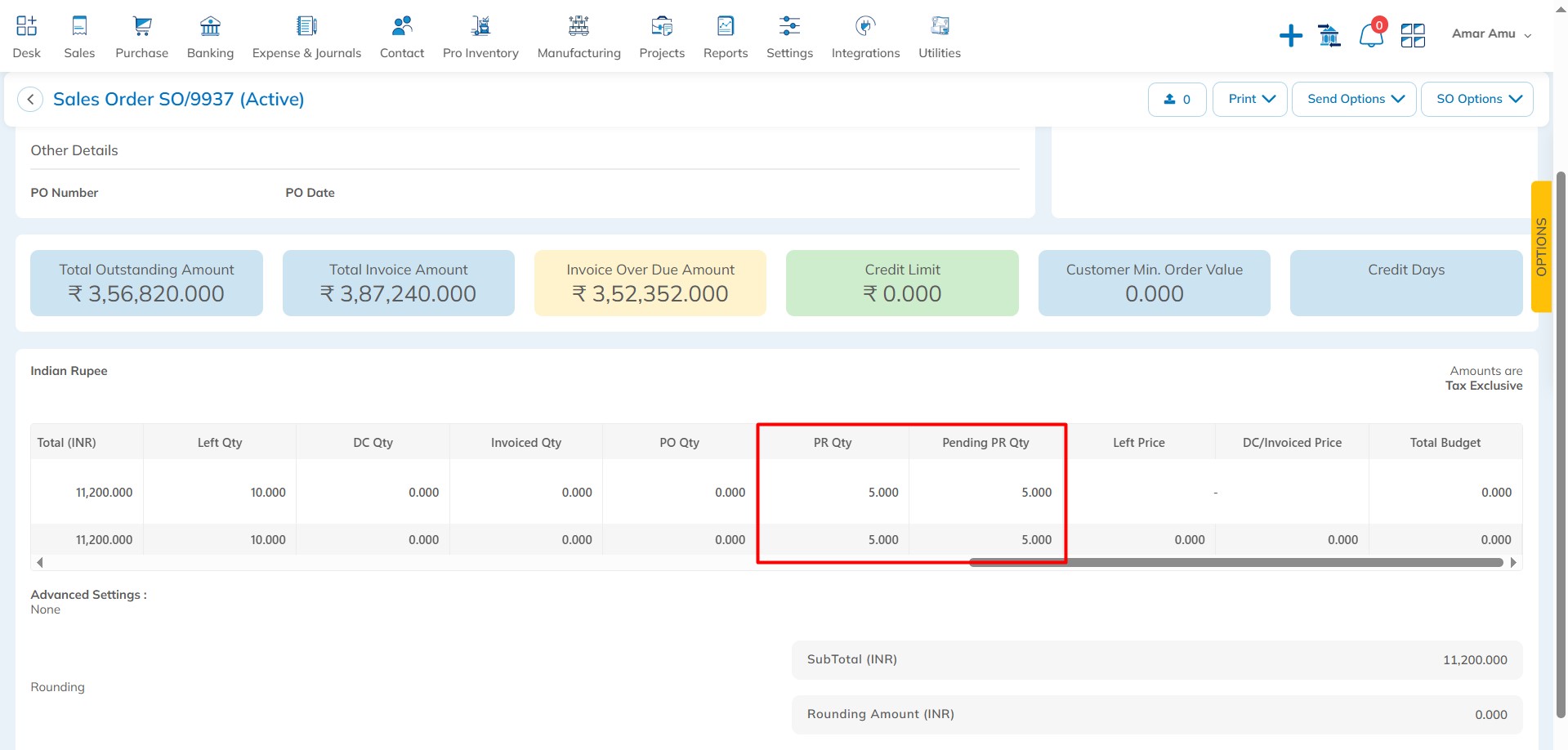Screen dimensions: 1568x750
Task: Click the Reports menu label
Action: click(x=726, y=53)
